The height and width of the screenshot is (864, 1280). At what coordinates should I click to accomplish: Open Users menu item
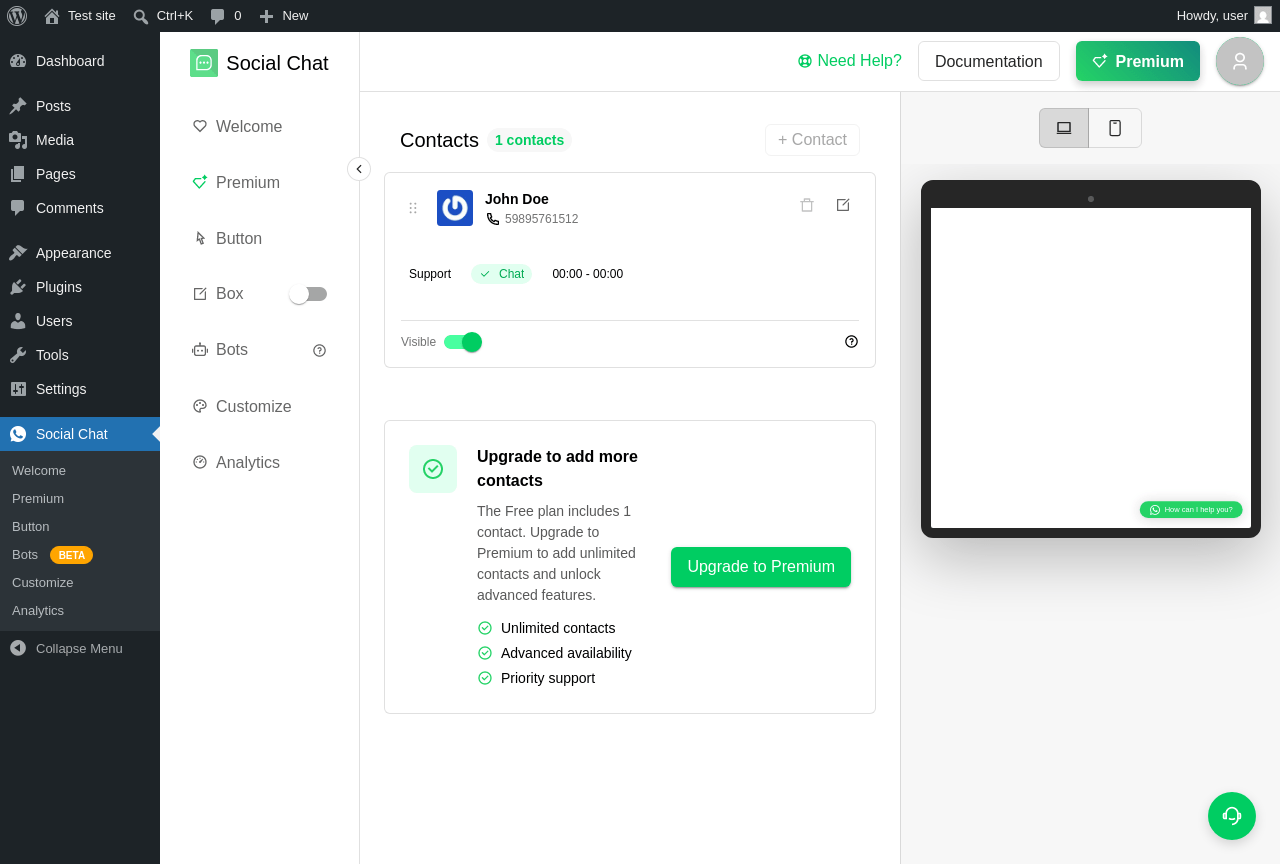(80, 321)
